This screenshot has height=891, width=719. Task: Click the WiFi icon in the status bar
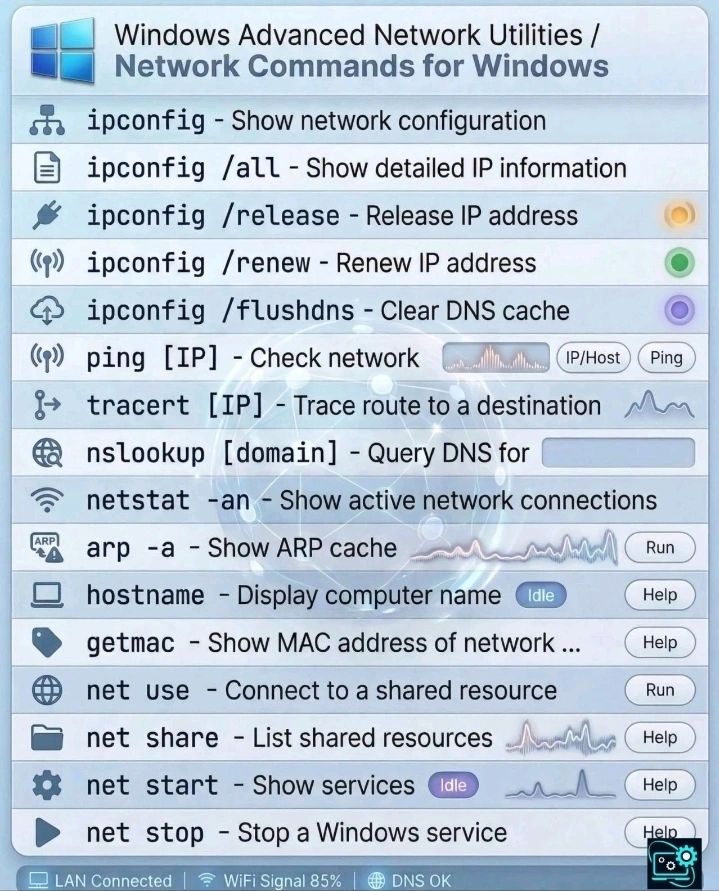(207, 880)
